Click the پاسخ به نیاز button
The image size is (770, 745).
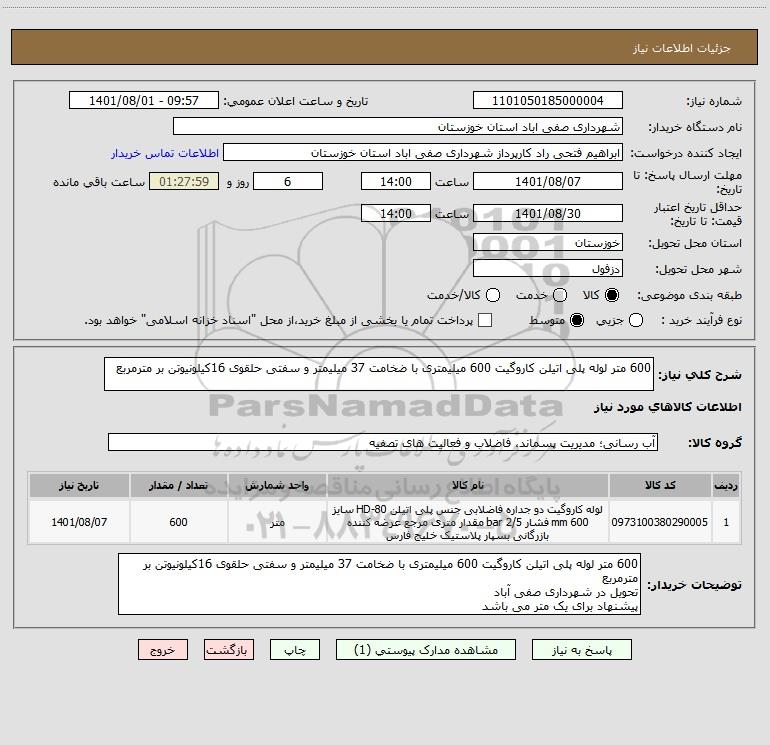581,650
